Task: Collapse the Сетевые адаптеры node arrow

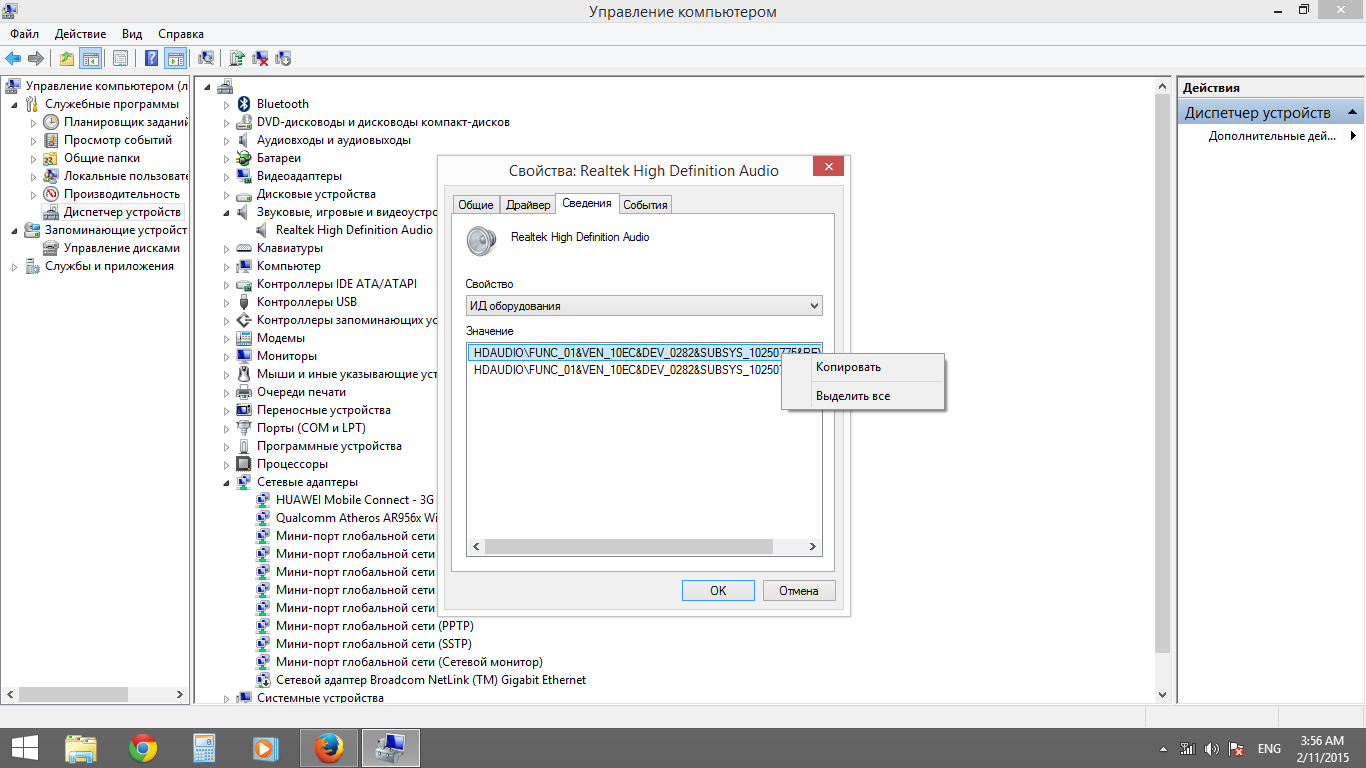Action: pyautogui.click(x=227, y=482)
